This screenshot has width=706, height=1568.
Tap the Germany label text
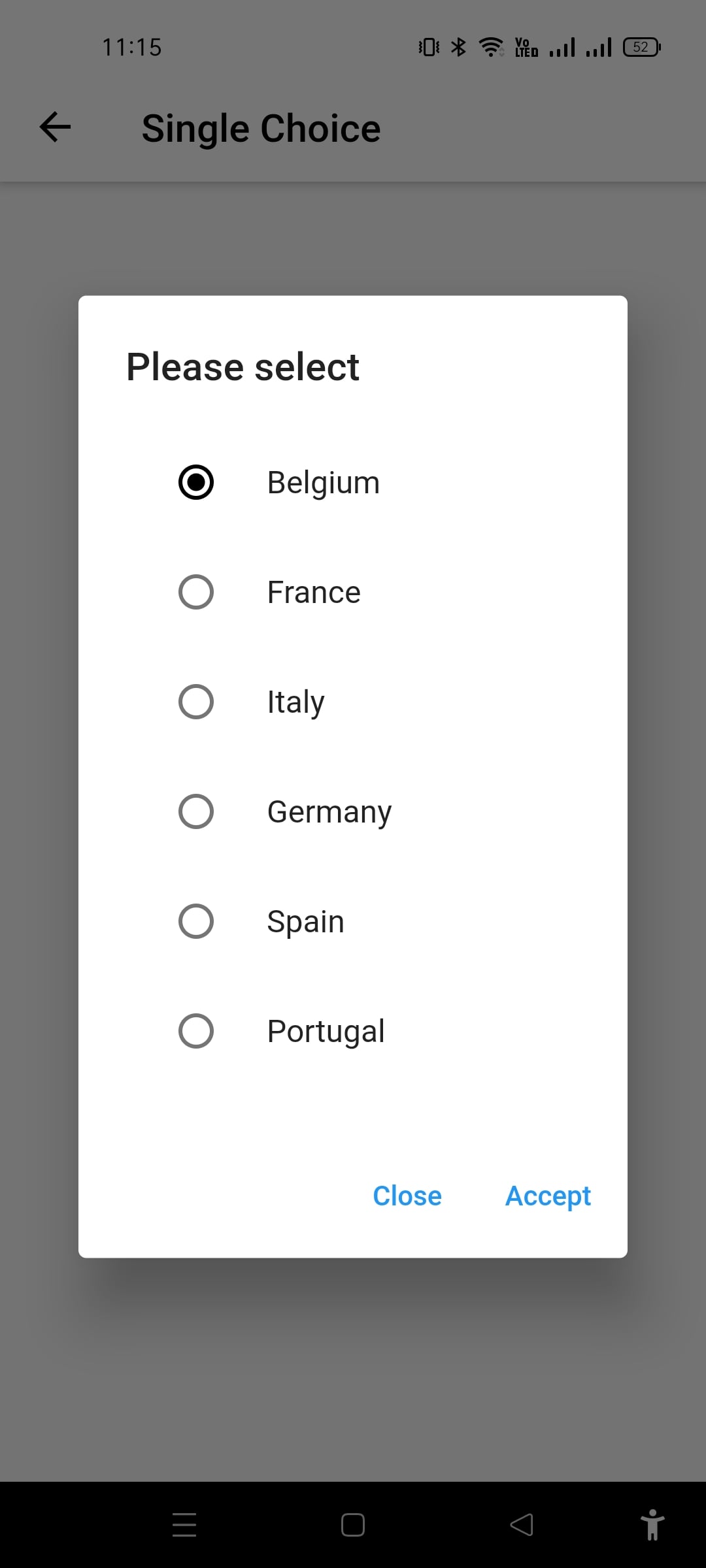tap(329, 812)
